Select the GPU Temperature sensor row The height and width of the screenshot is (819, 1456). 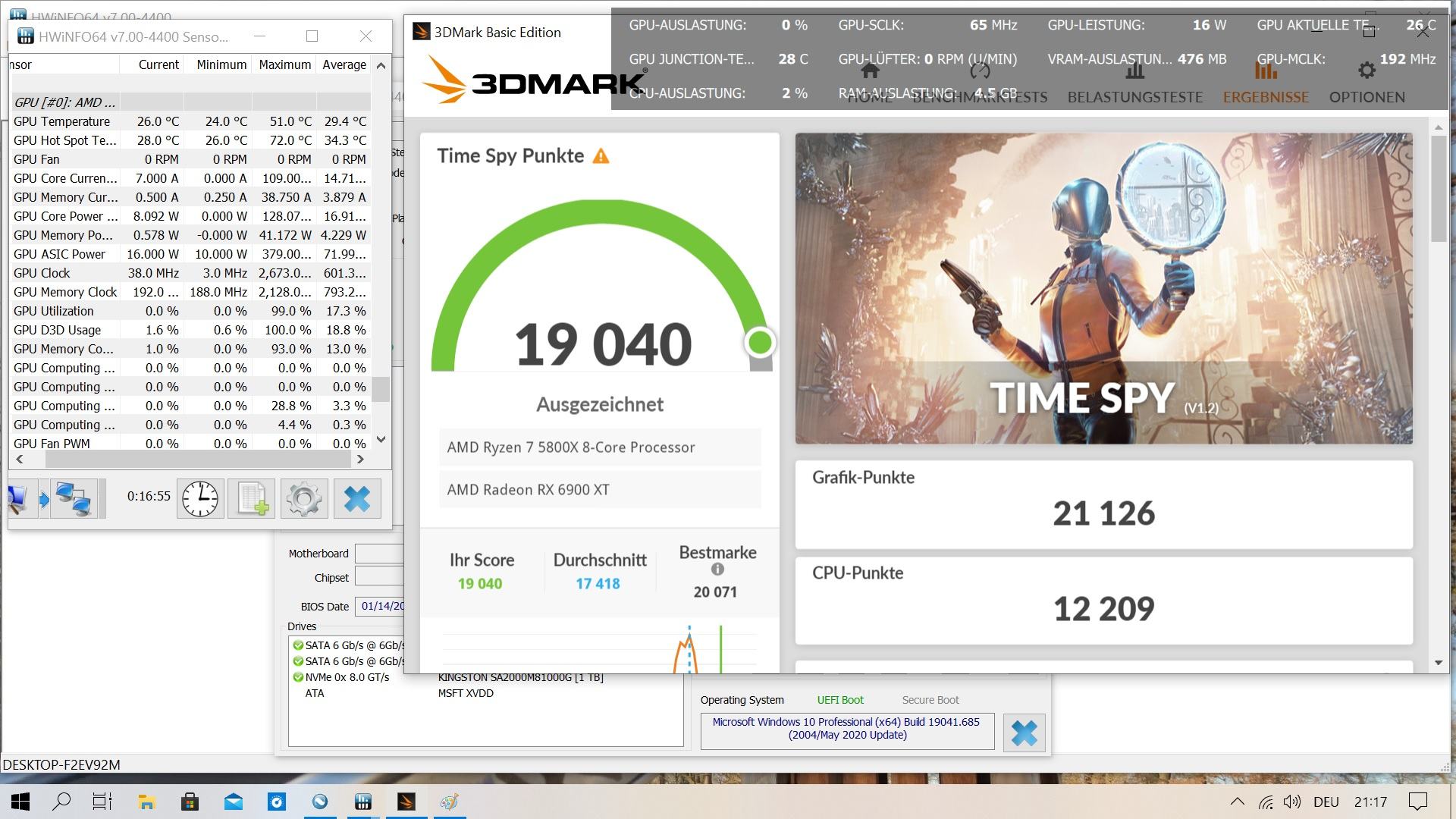pyautogui.click(x=190, y=121)
